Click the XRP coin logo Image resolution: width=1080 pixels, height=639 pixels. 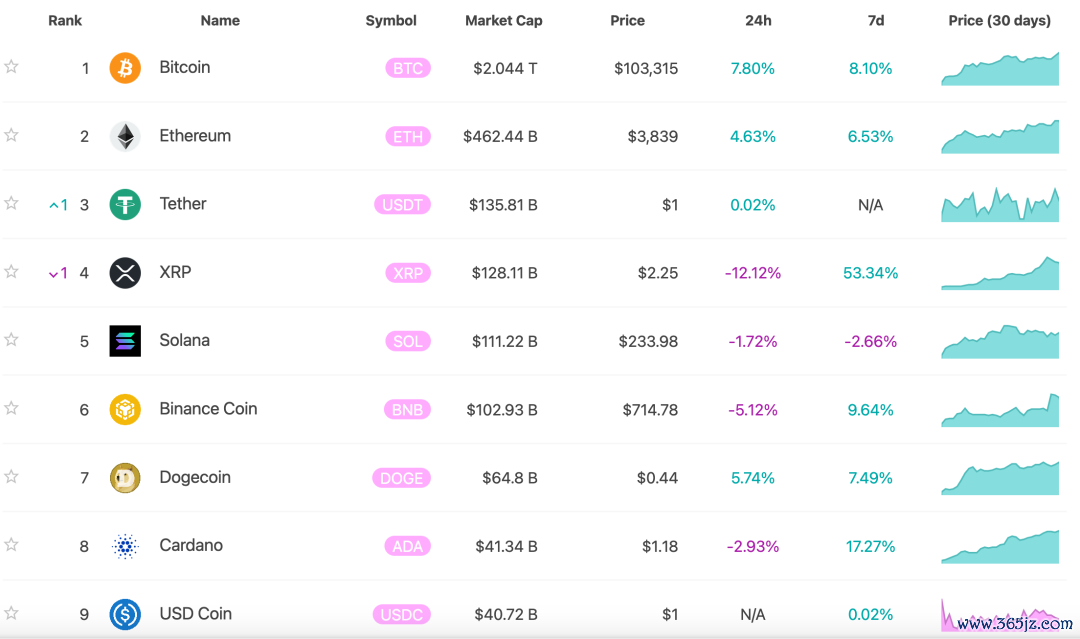[x=125, y=273]
